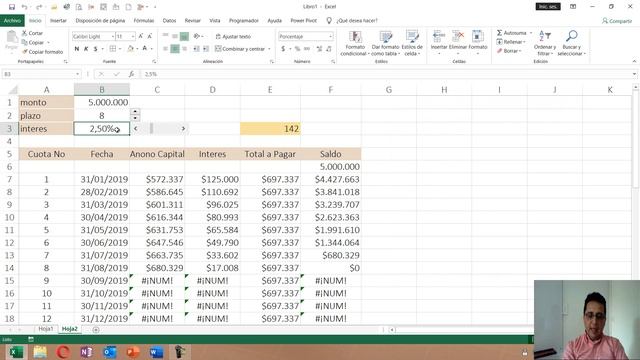Toggle italic (K) formatting
The width and height of the screenshot is (640, 360).
coord(86,49)
